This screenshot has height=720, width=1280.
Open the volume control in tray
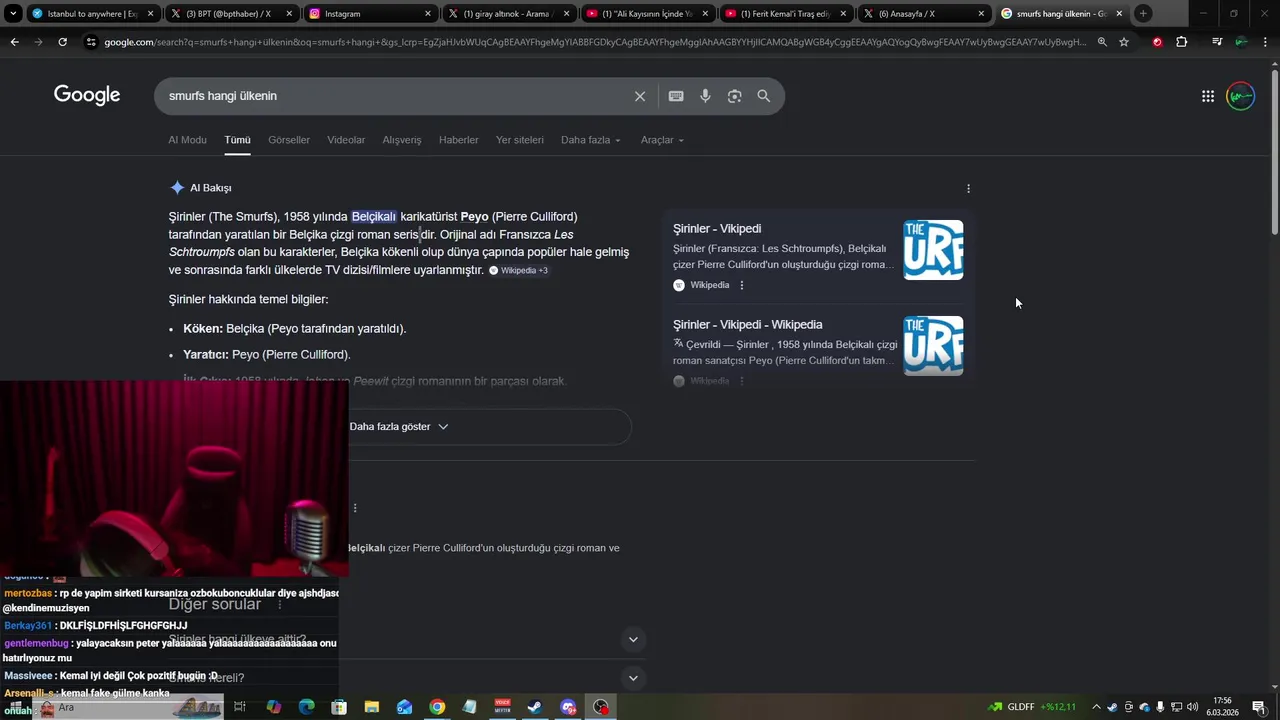click(1191, 707)
